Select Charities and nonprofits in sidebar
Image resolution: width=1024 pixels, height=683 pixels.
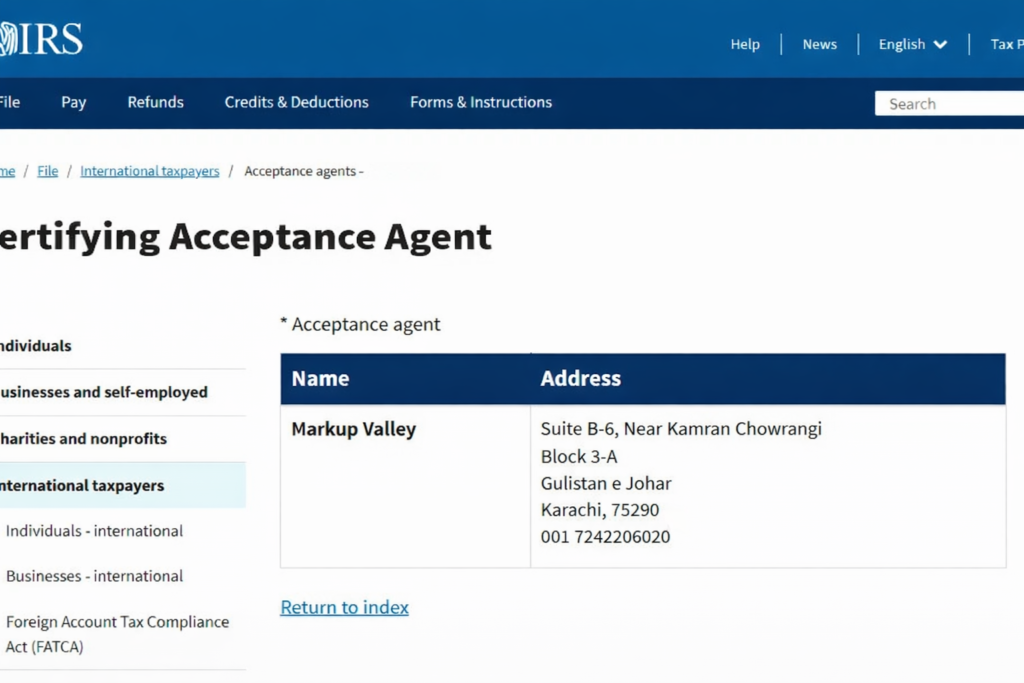(x=83, y=439)
